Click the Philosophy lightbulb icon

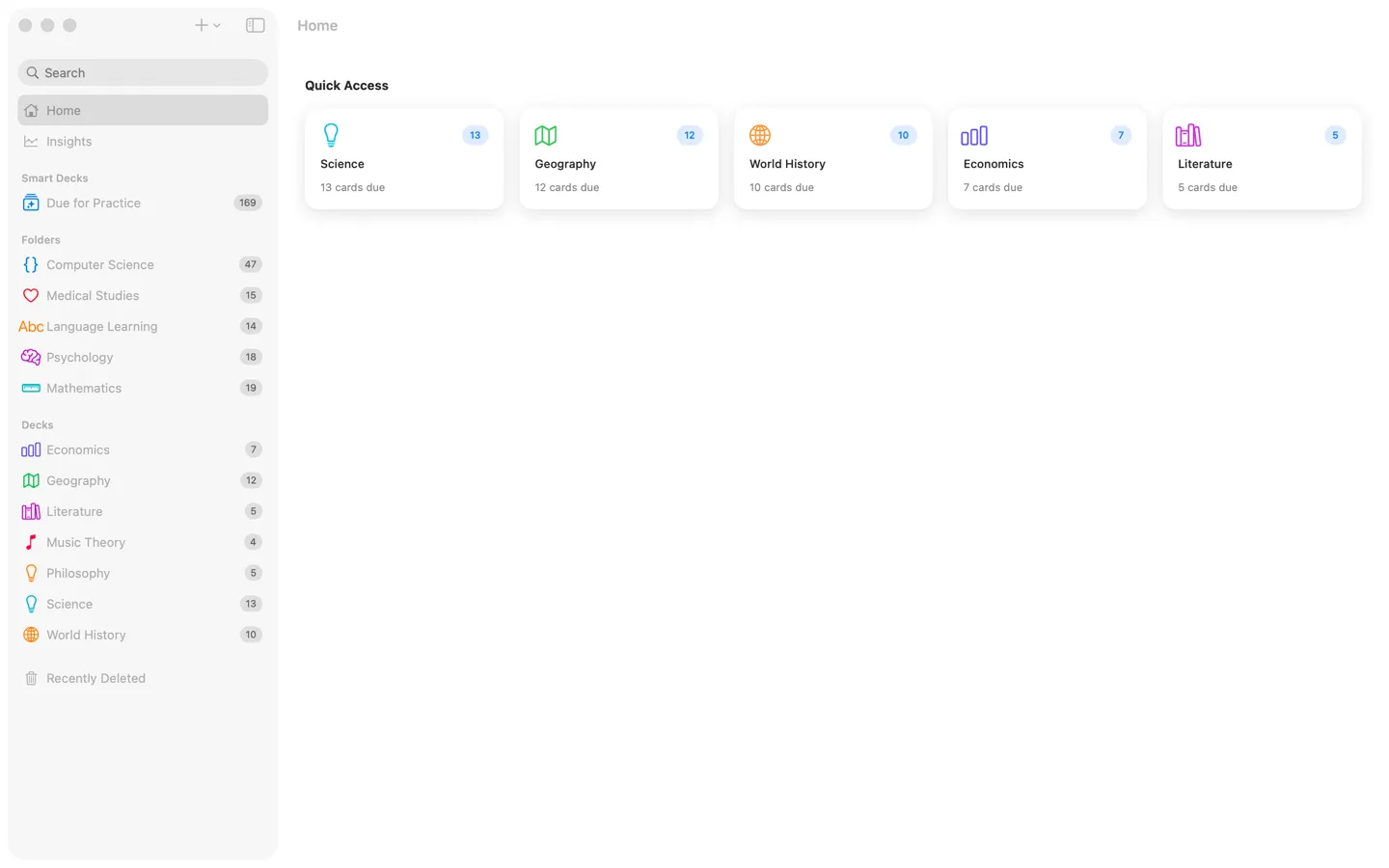pyautogui.click(x=31, y=573)
